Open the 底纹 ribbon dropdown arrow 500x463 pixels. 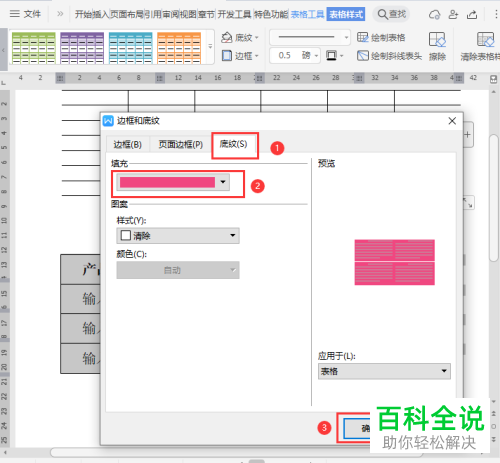tap(257, 38)
